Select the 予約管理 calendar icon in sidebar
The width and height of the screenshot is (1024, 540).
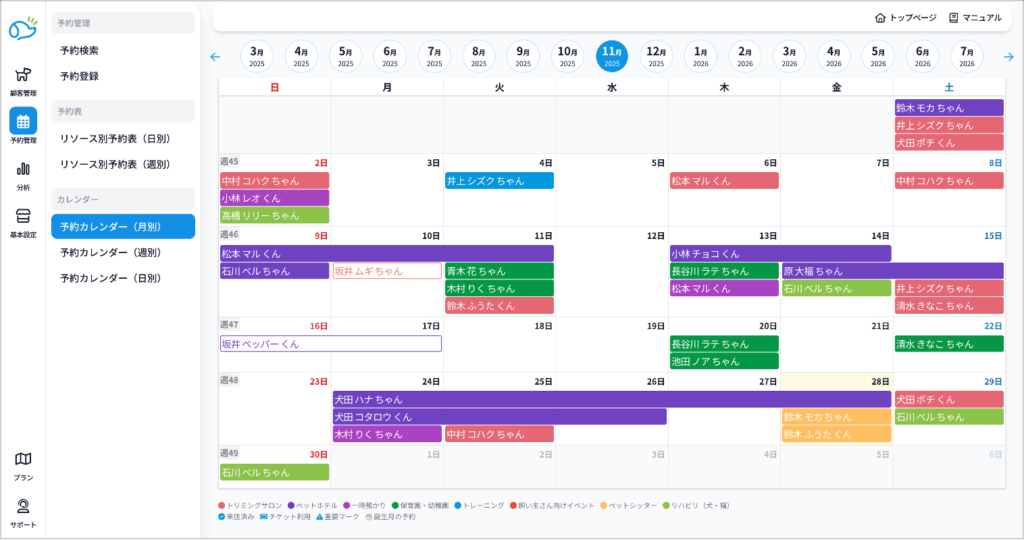23,122
